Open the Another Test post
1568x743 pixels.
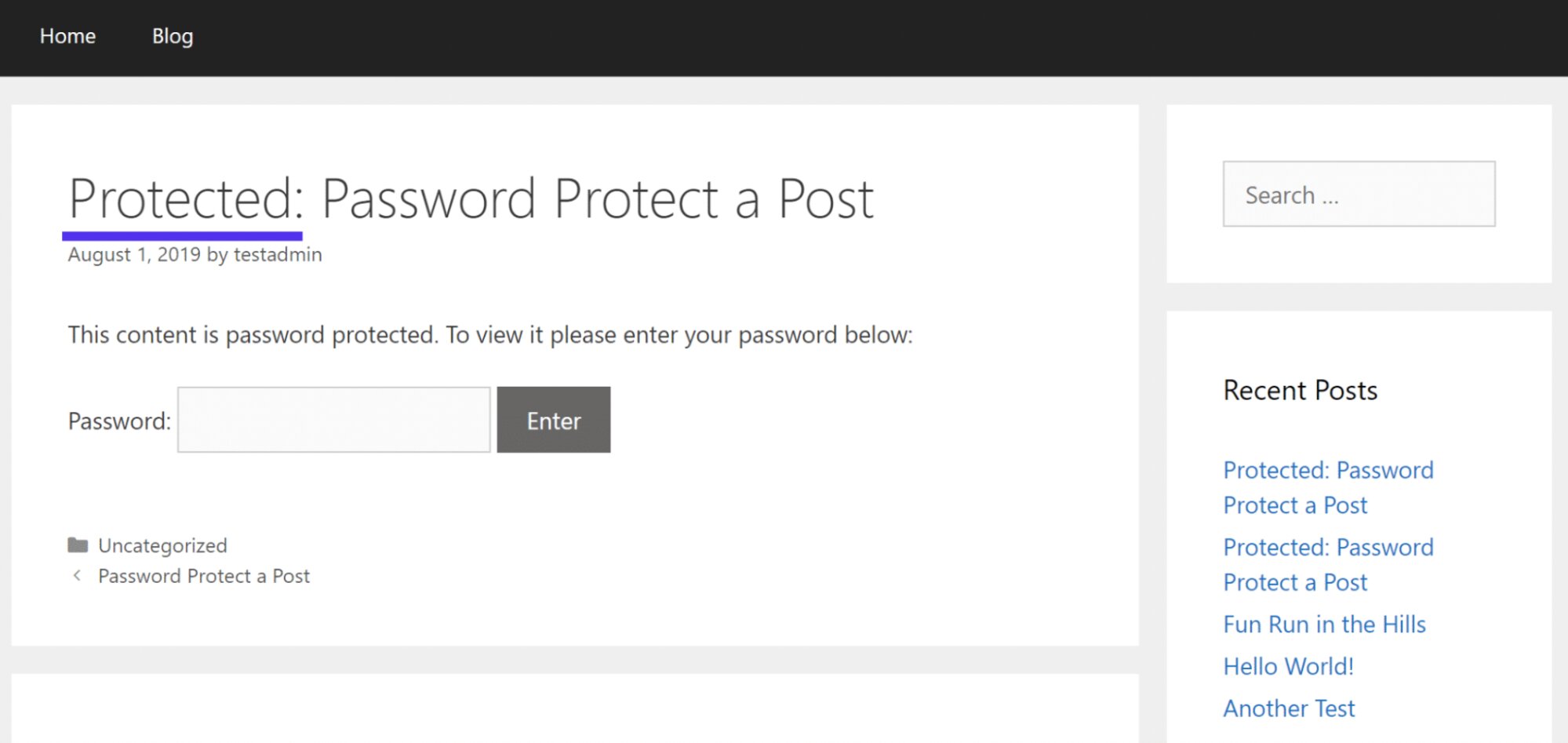[x=1289, y=708]
